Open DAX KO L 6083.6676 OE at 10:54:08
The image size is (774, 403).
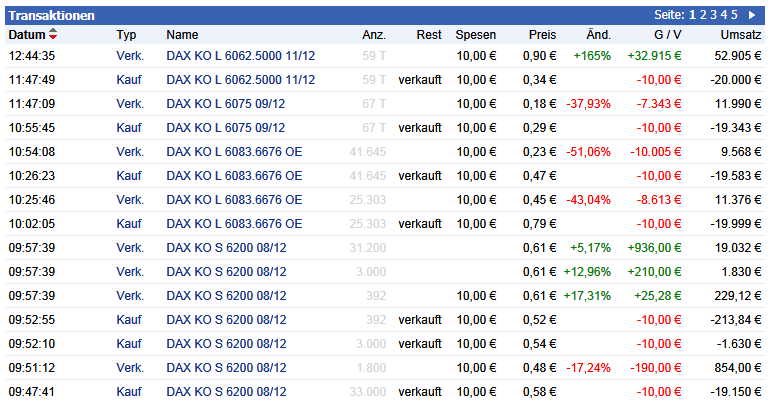[x=234, y=152]
